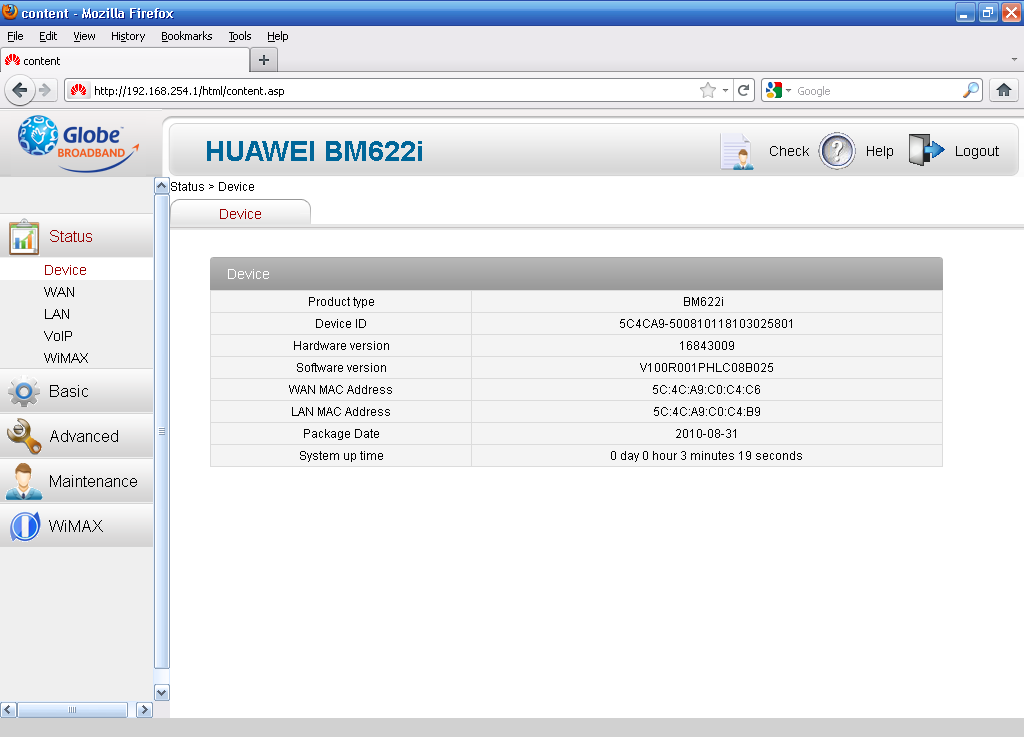Open the Basic menu section

tap(76, 391)
